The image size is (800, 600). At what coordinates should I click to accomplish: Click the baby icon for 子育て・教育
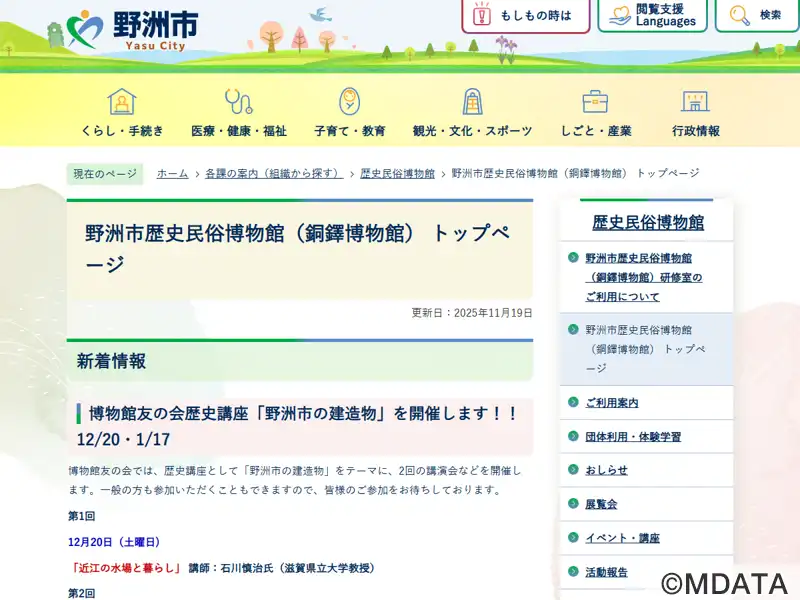[349, 101]
